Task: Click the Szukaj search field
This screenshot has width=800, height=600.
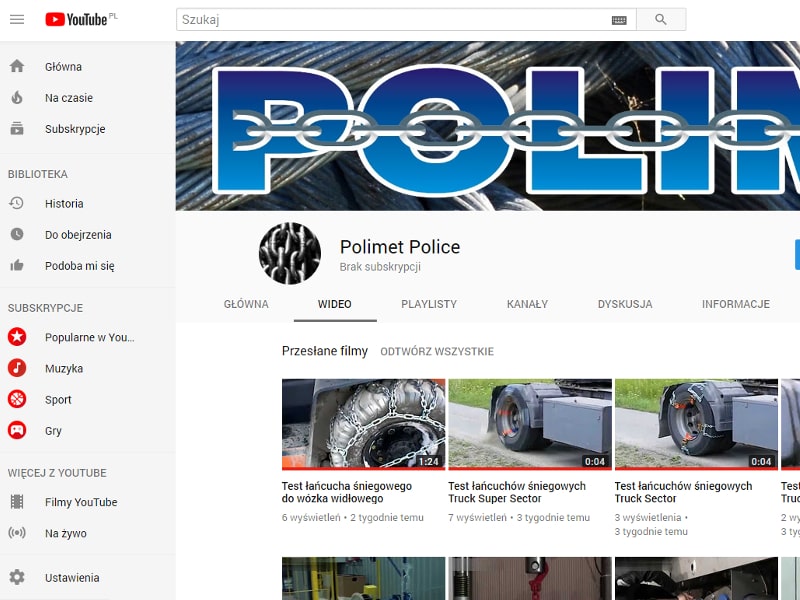Action: coord(406,19)
